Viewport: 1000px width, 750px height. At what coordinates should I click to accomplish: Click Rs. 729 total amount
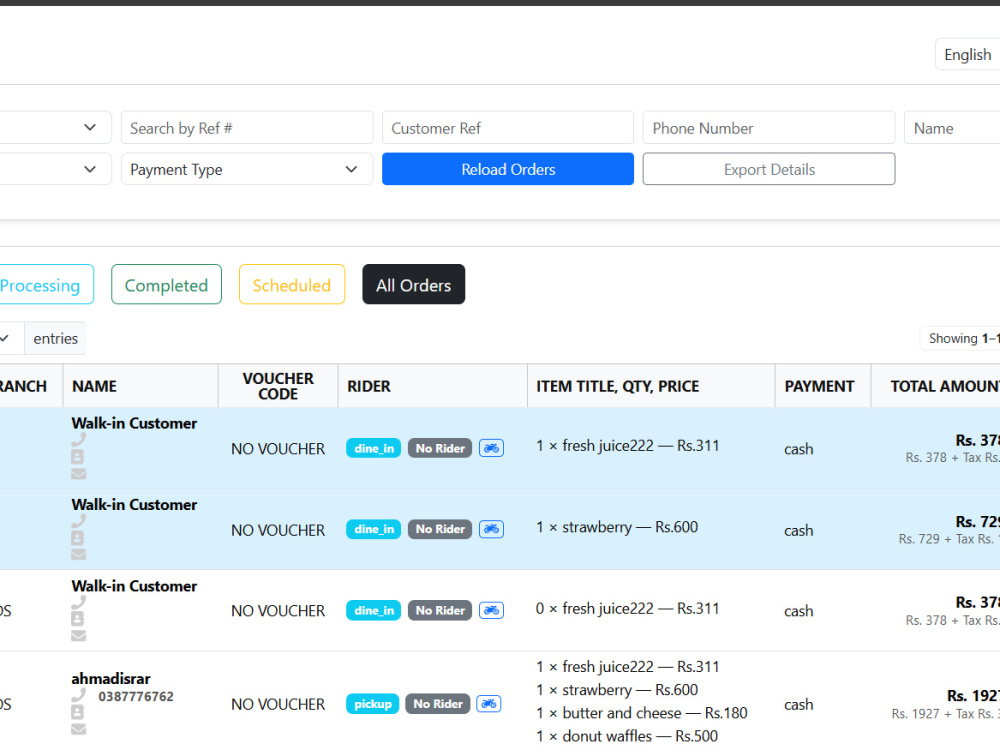click(977, 522)
